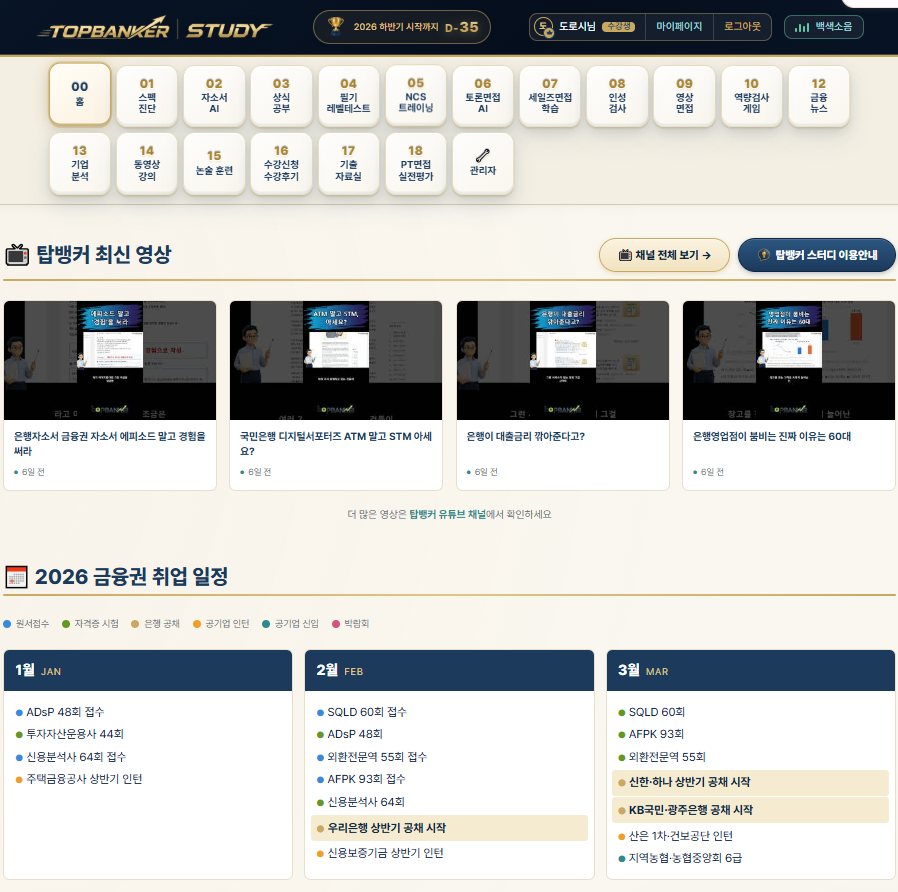Screen dimensions: 898x892
Task: Click 로그아웃 to log out
Action: (x=742, y=26)
